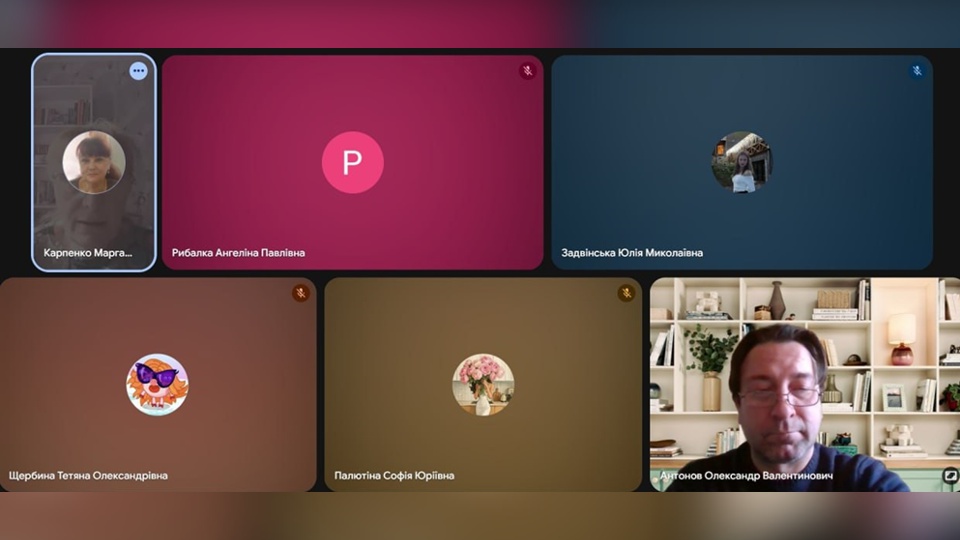Viewport: 960px width, 540px height.
Task: Open more options on Карпенко's tile
Action: click(138, 71)
